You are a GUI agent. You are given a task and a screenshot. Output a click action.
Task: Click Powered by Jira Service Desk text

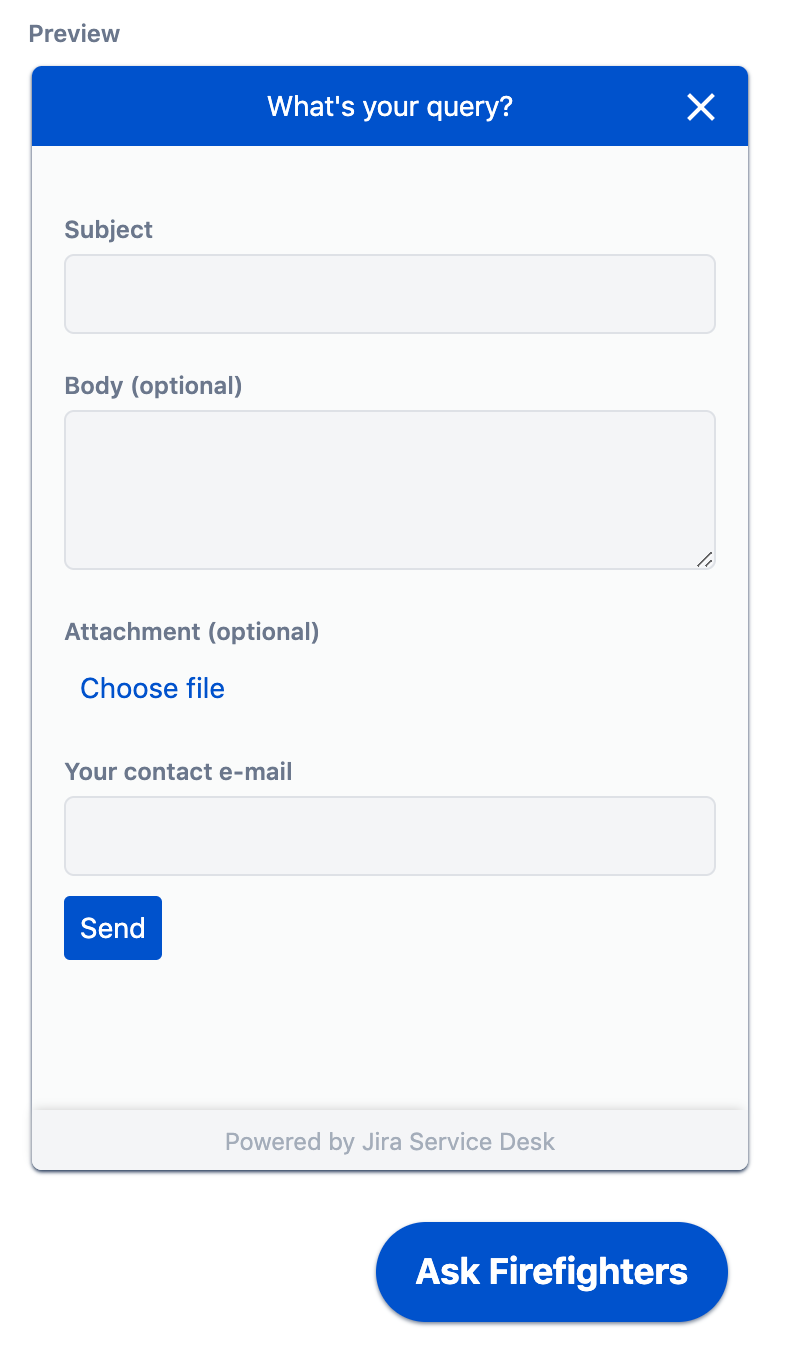390,1142
